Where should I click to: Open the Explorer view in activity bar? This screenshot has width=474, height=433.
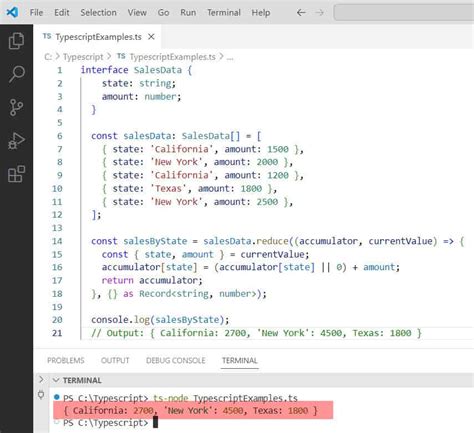pyautogui.click(x=16, y=41)
